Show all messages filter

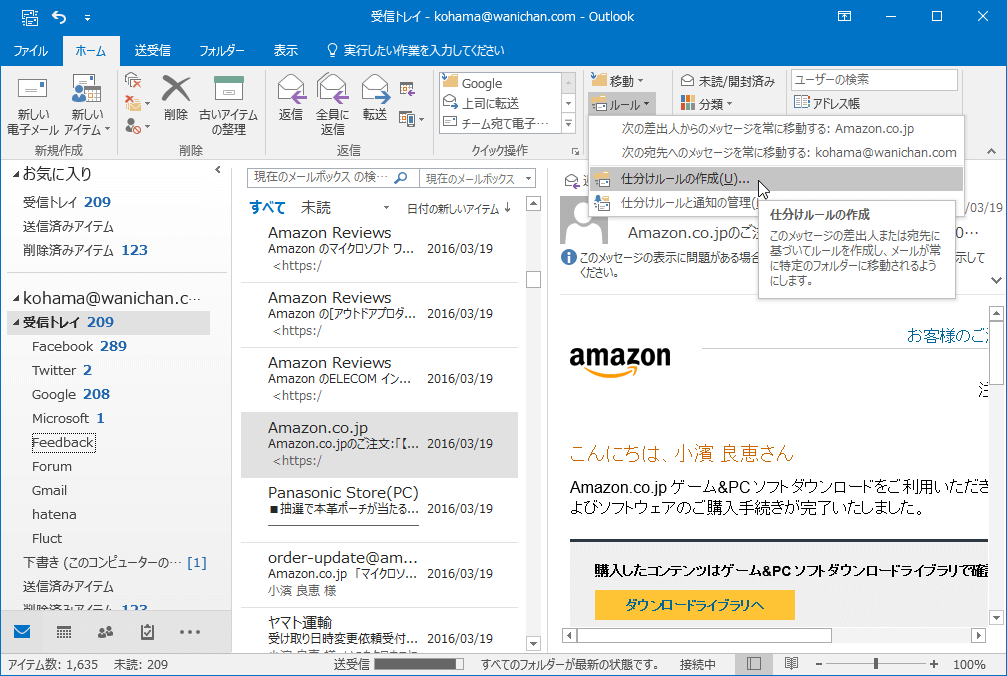tap(267, 207)
